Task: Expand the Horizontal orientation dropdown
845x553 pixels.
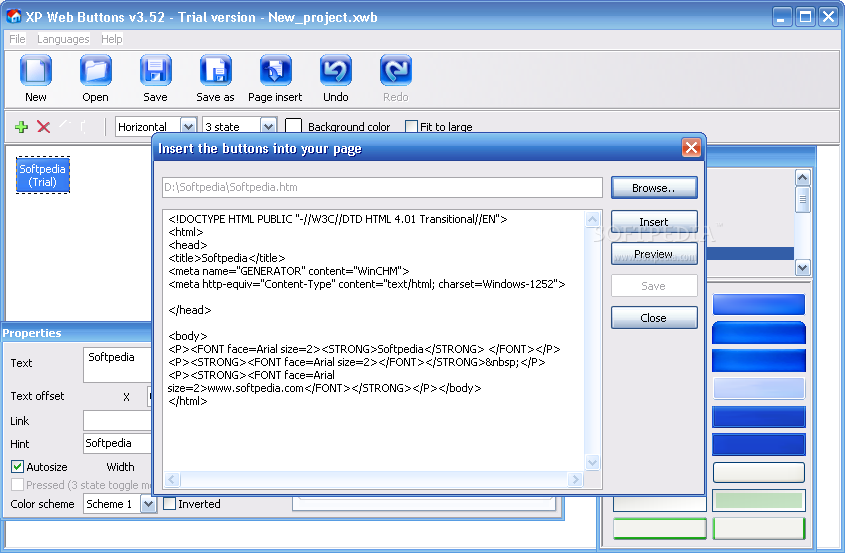Action: [188, 127]
